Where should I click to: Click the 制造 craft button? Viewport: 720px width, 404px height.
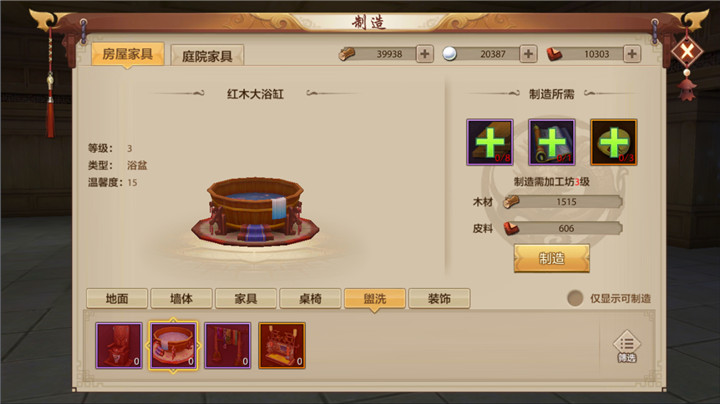(x=551, y=258)
